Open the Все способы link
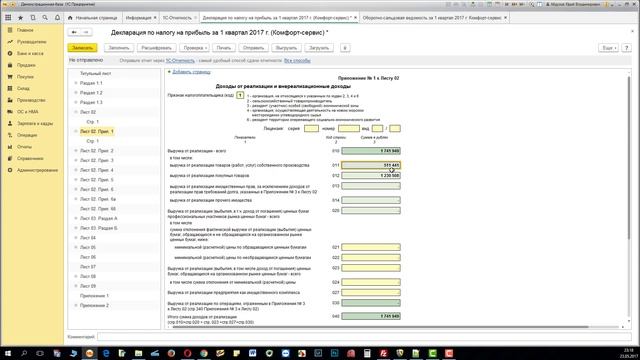The image size is (640, 360). tap(297, 60)
